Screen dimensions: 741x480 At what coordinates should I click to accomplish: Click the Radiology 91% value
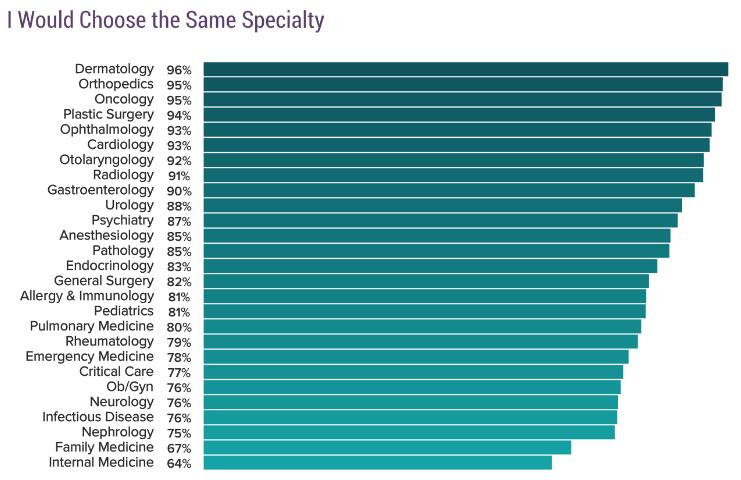click(x=179, y=175)
